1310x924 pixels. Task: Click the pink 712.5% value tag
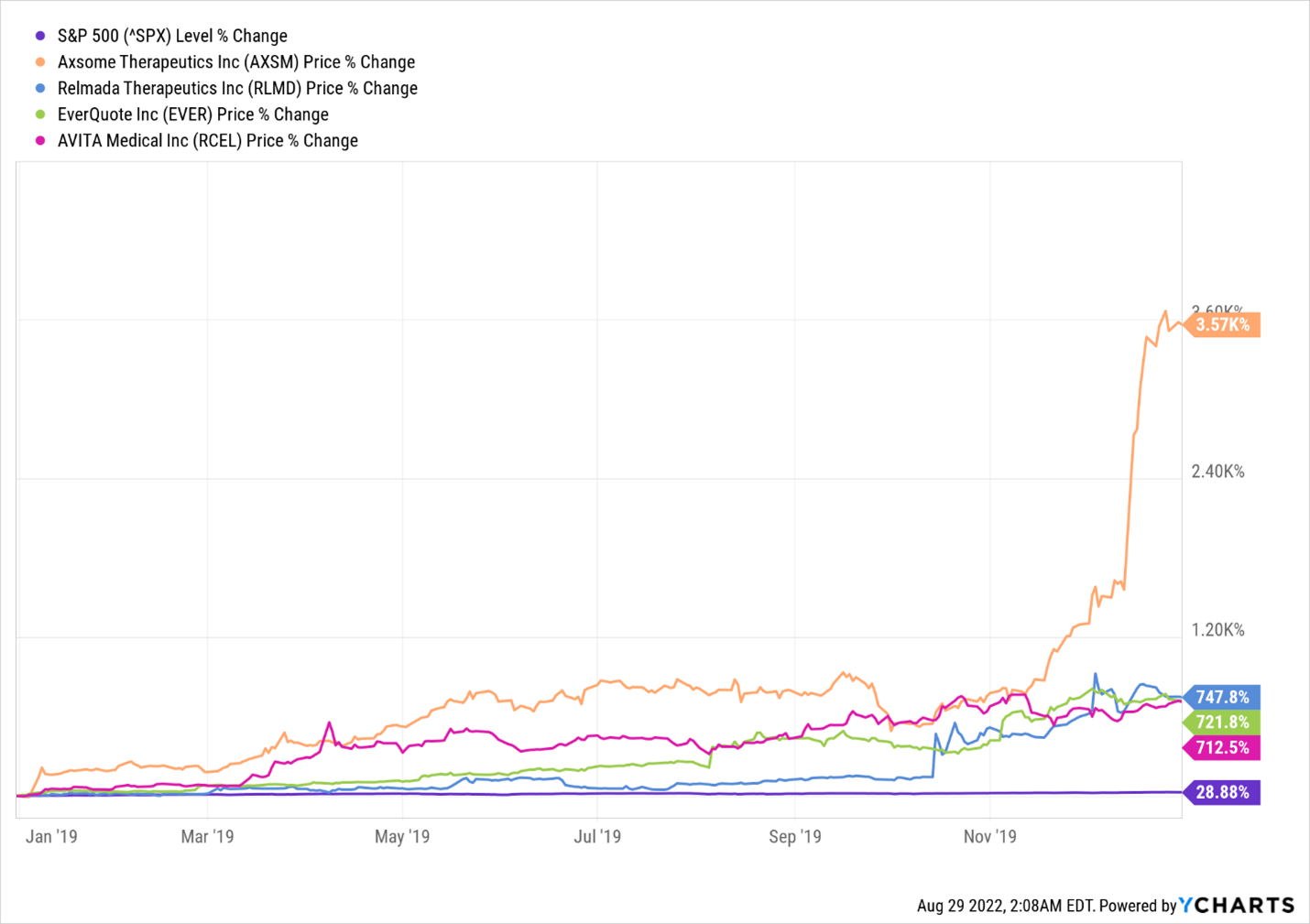[1223, 748]
